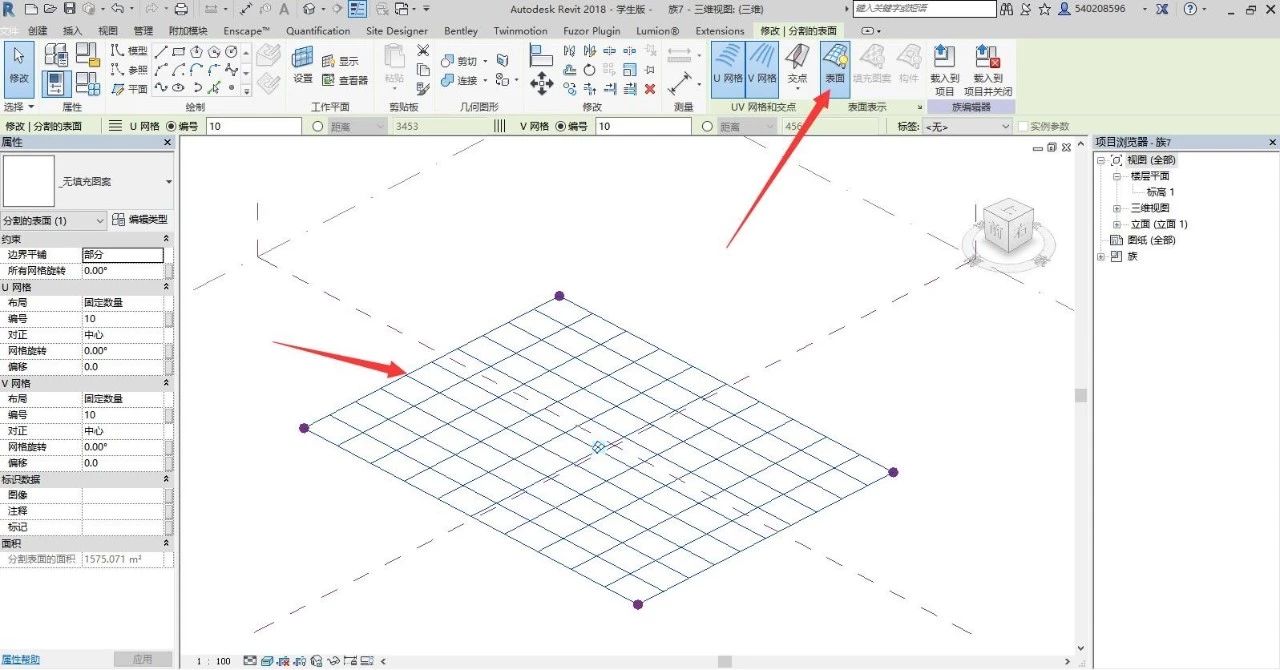Open the 设置 work plane tool
1280x670 pixels.
[x=302, y=65]
